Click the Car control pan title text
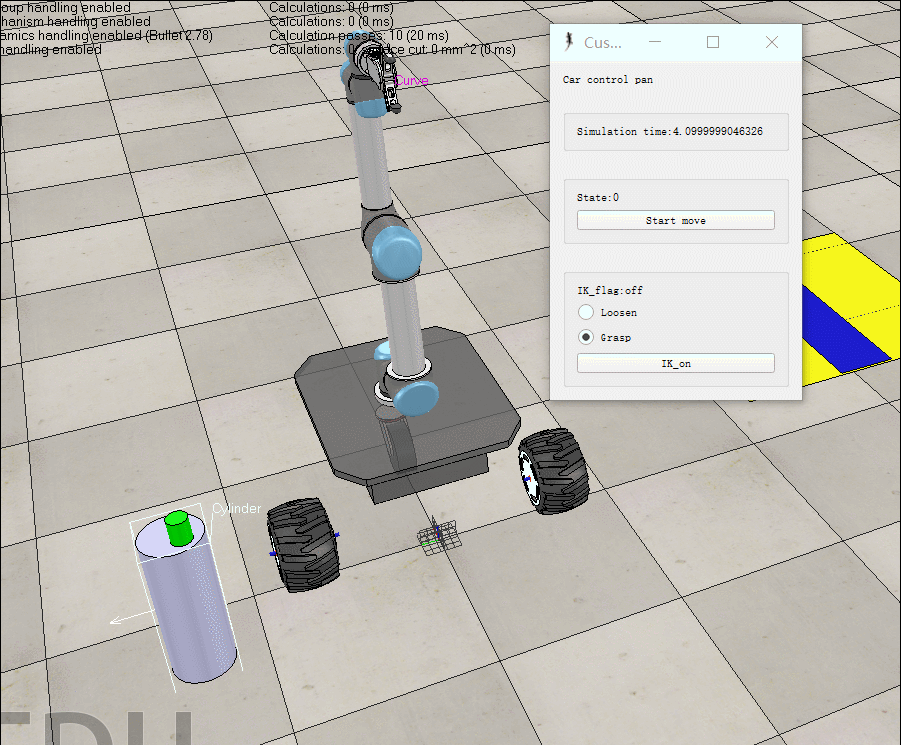This screenshot has height=745, width=901. (x=607, y=80)
